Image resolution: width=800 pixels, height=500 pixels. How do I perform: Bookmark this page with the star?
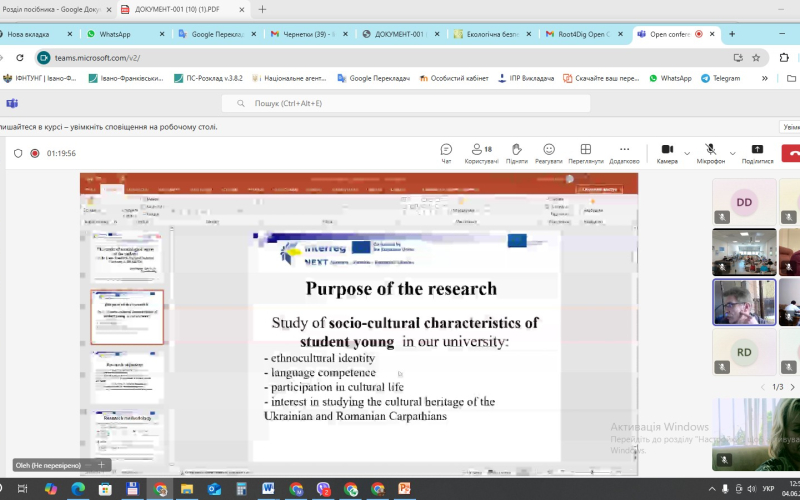[756, 58]
